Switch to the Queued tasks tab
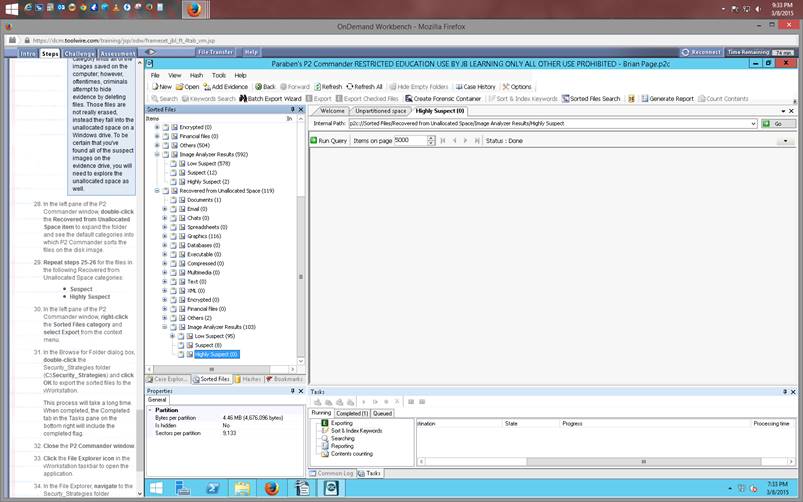The width and height of the screenshot is (803, 502). (382, 413)
